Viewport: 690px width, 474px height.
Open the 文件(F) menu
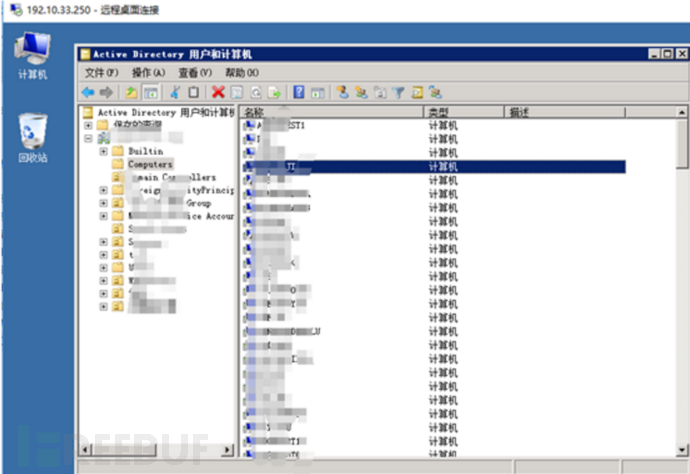coord(101,73)
